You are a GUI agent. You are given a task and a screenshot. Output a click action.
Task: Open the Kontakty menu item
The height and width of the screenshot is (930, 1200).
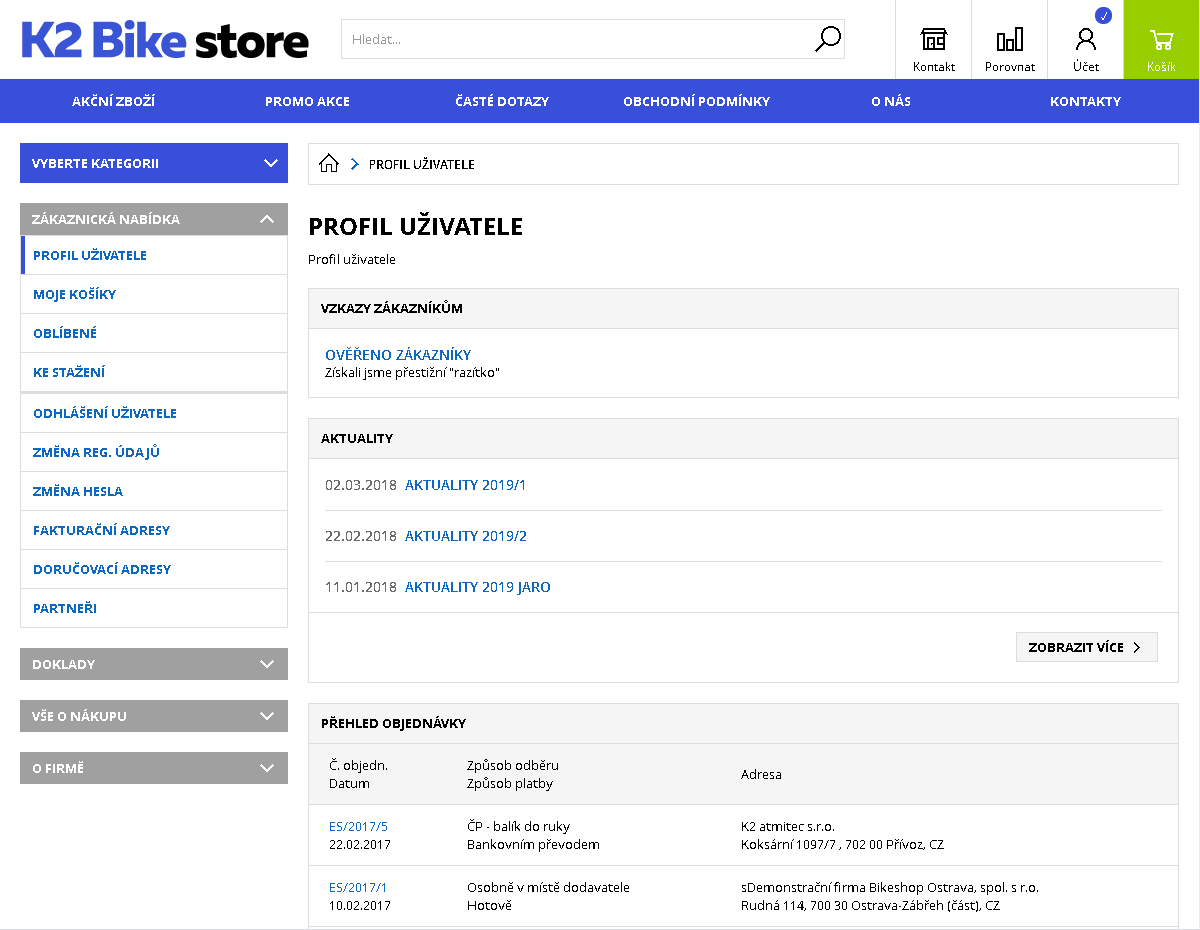click(x=1085, y=101)
